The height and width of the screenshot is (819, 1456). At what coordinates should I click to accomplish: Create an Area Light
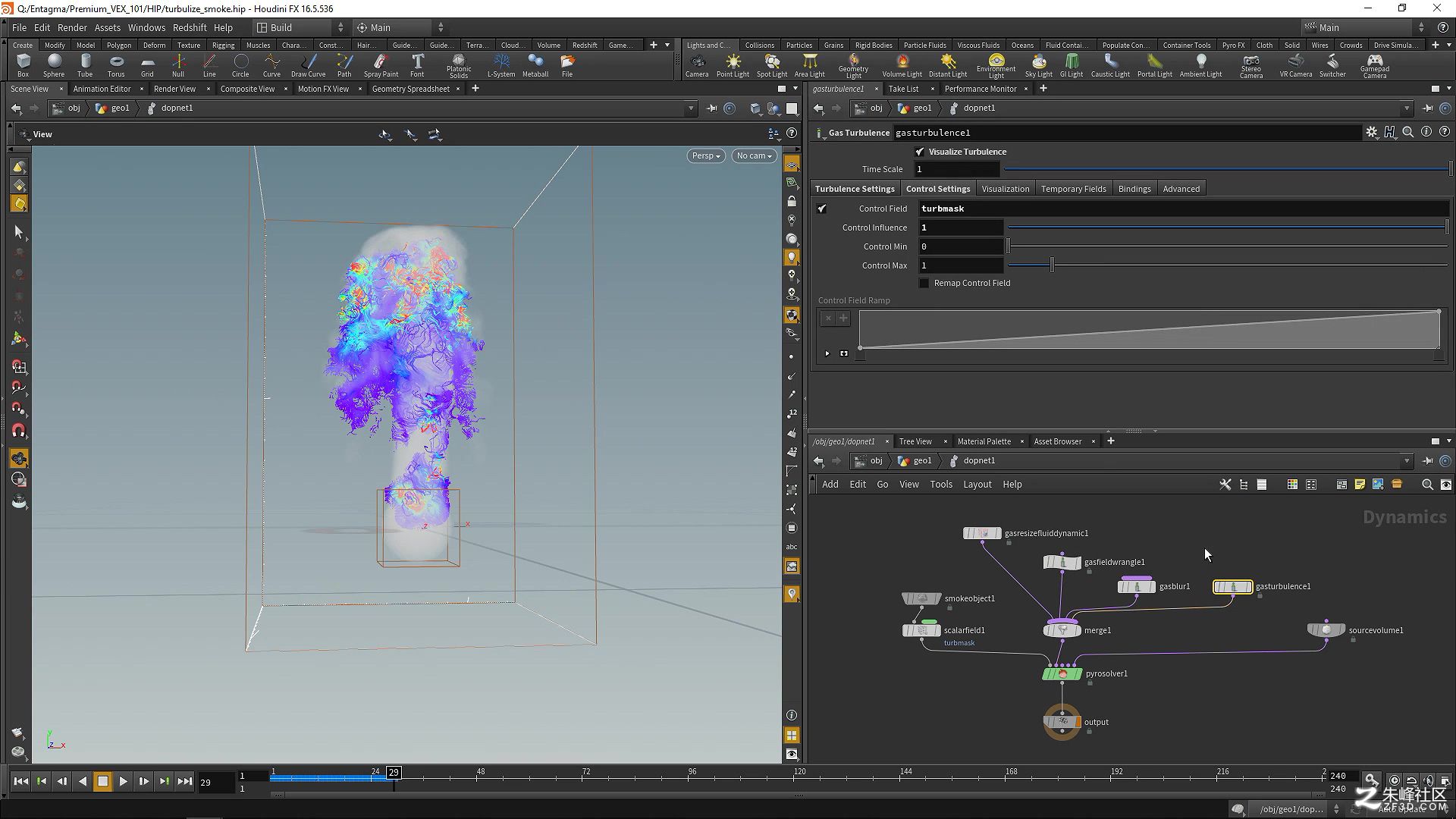click(809, 65)
